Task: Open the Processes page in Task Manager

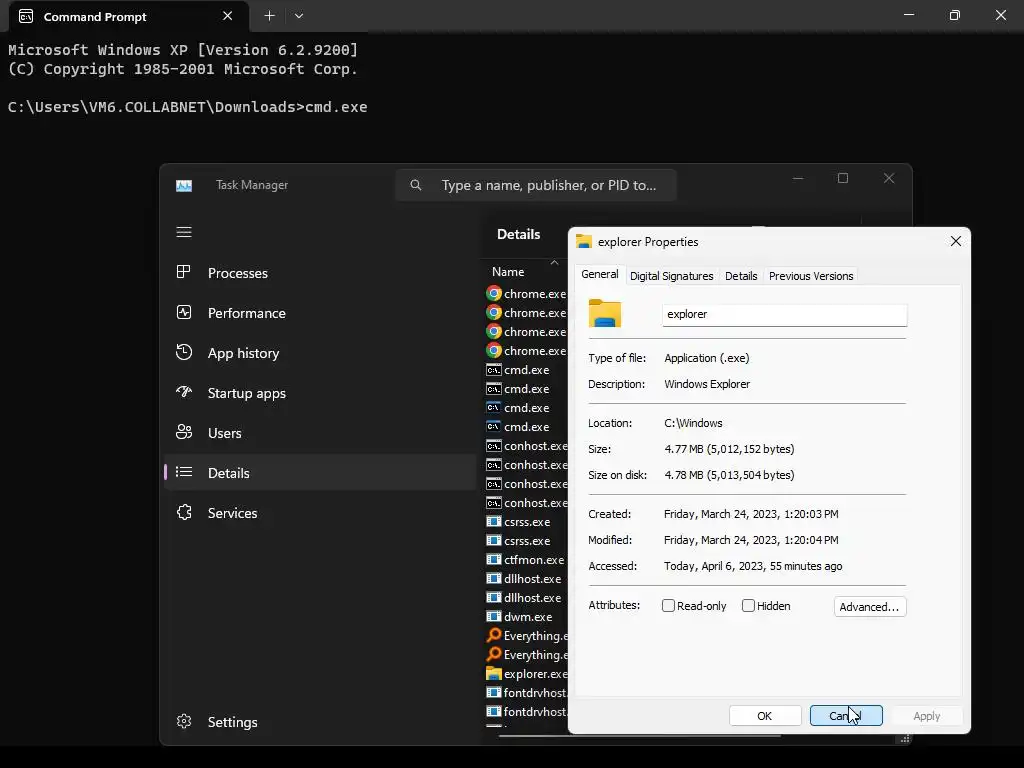Action: pyautogui.click(x=320, y=273)
